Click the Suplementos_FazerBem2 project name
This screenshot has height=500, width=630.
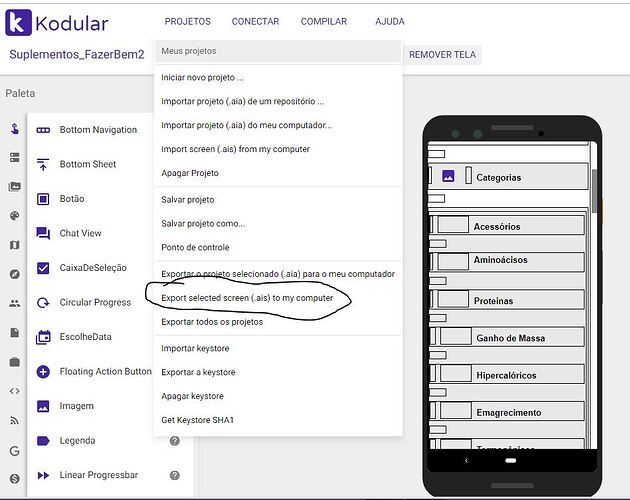(x=77, y=55)
